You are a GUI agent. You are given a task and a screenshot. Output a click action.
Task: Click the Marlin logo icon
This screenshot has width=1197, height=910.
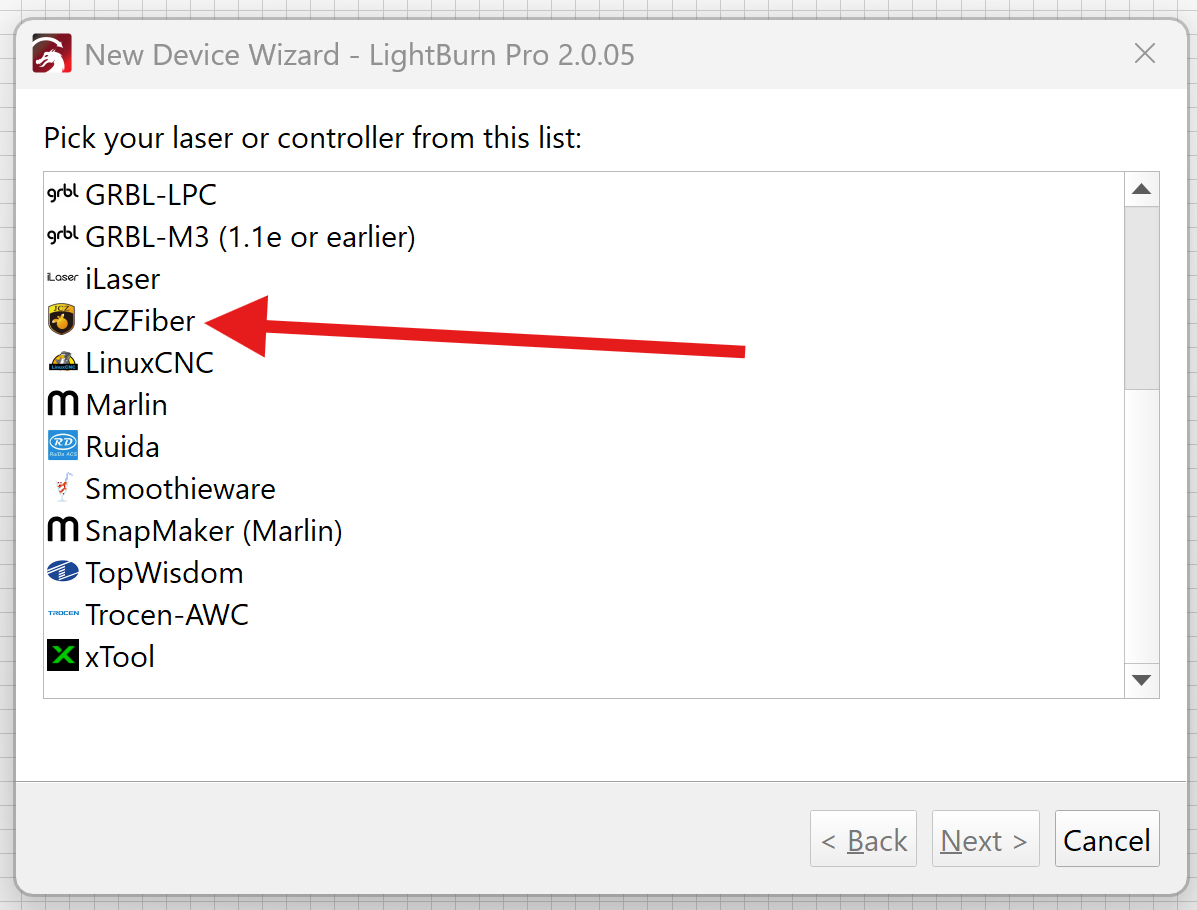[63, 404]
